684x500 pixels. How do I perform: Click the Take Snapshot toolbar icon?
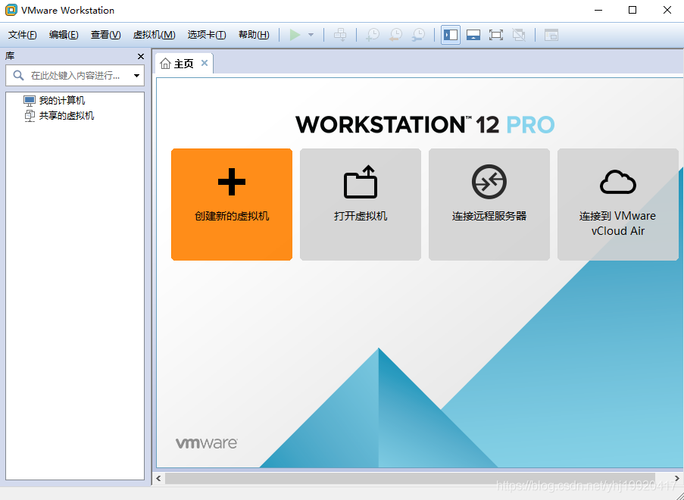373,35
